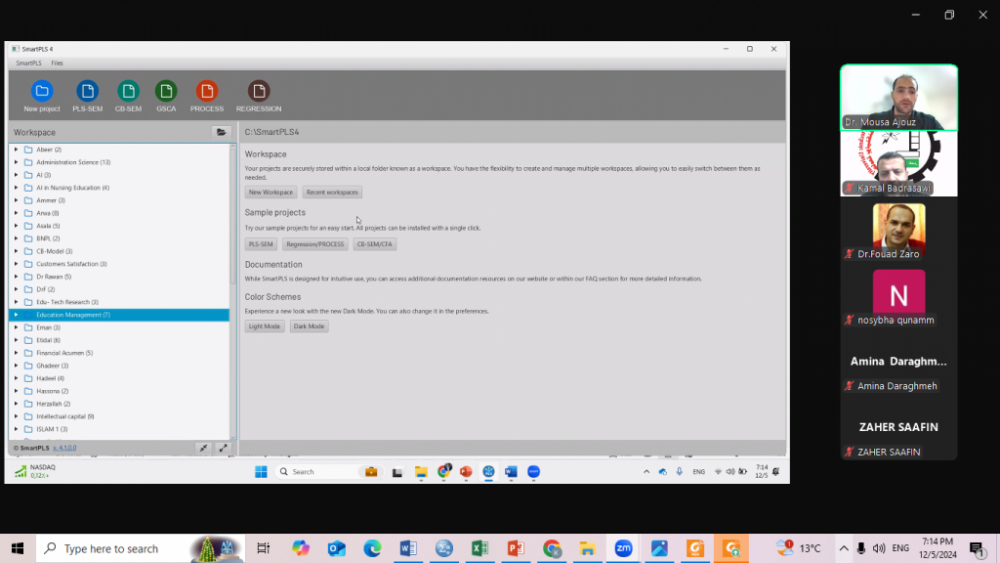Select the Ghadeer (3) project folder

(x=52, y=365)
